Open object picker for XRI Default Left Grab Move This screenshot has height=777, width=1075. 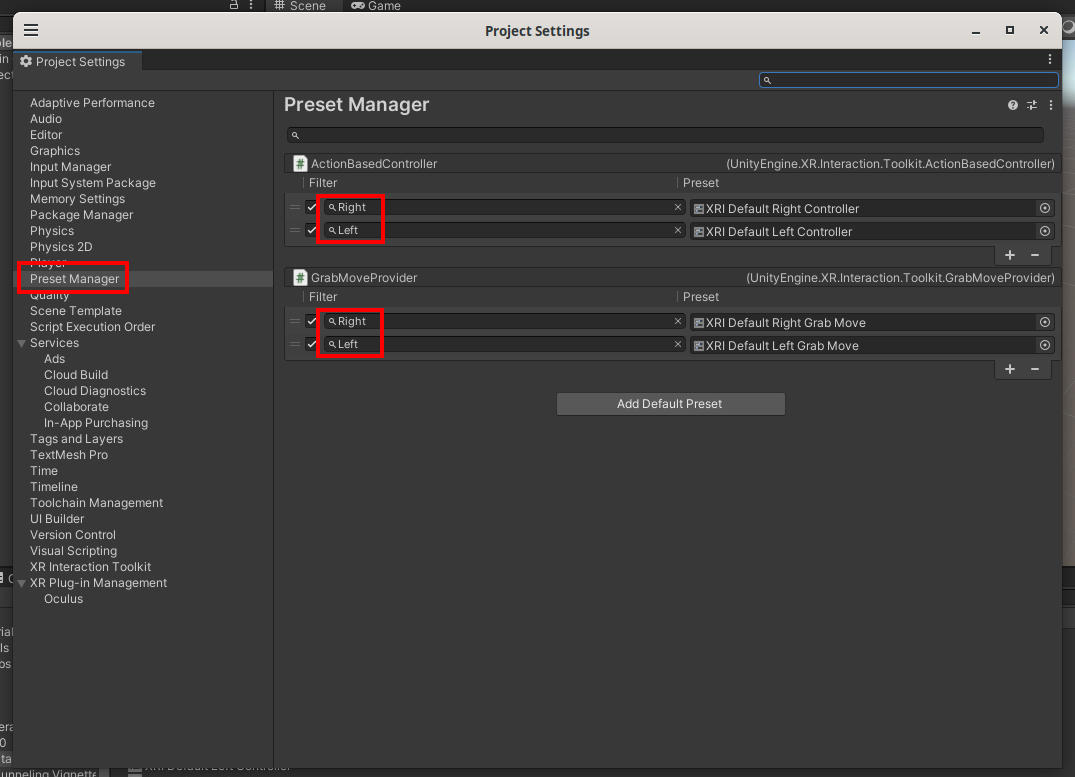(x=1045, y=345)
